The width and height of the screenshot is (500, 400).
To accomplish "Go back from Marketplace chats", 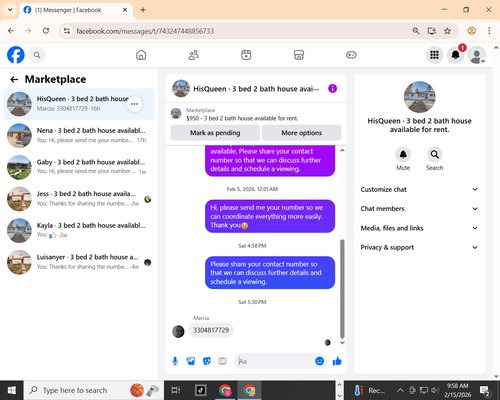I will click(14, 79).
